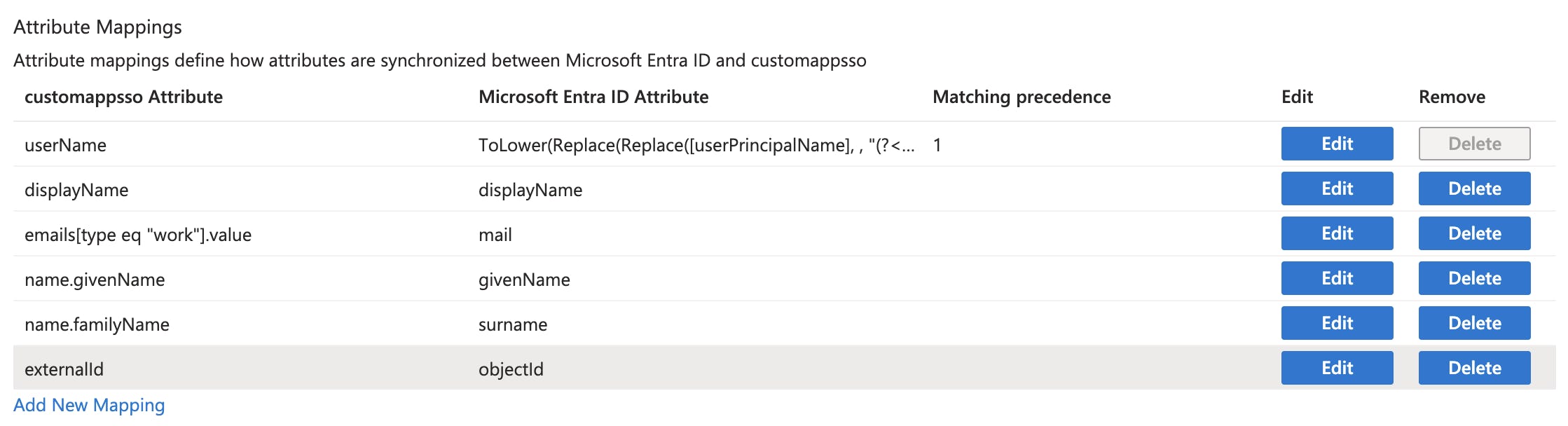
Task: Edit the name.givenName mapping
Action: (1335, 278)
